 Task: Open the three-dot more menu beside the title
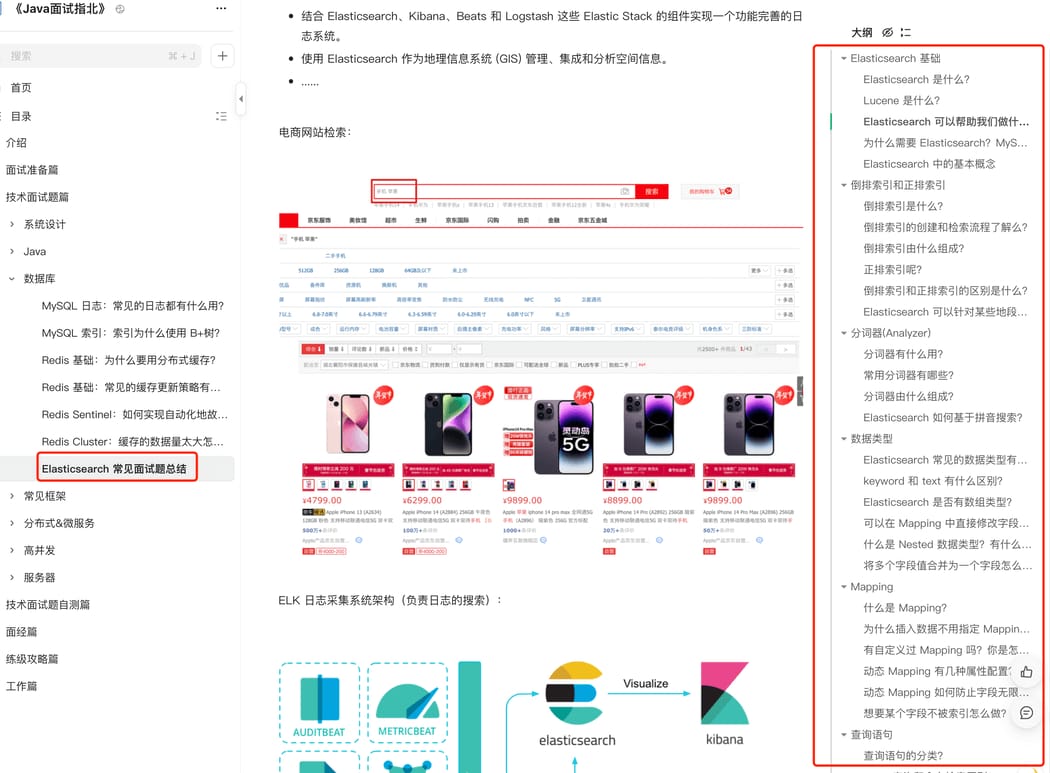(x=221, y=9)
